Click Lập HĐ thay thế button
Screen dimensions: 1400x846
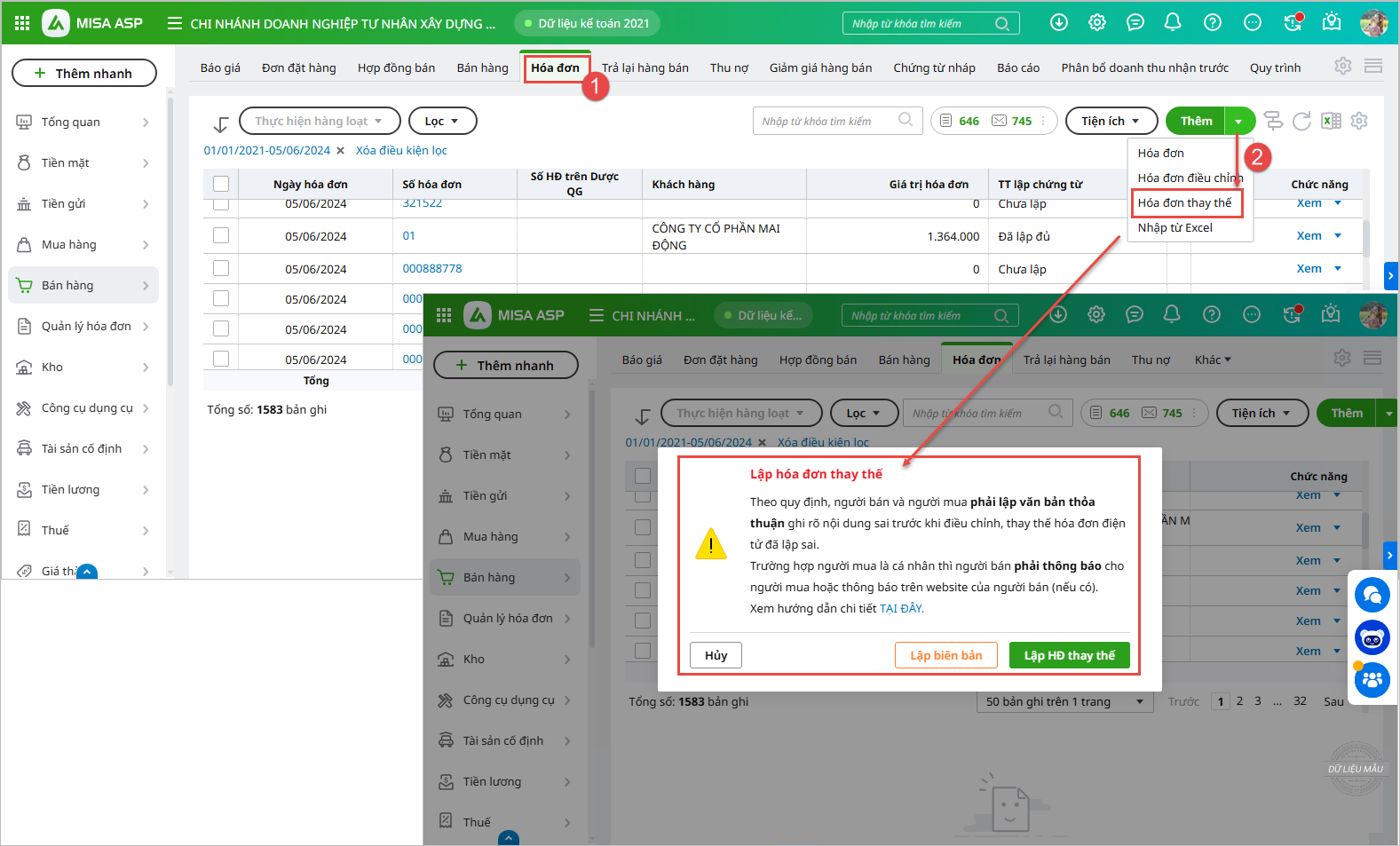pos(1069,655)
